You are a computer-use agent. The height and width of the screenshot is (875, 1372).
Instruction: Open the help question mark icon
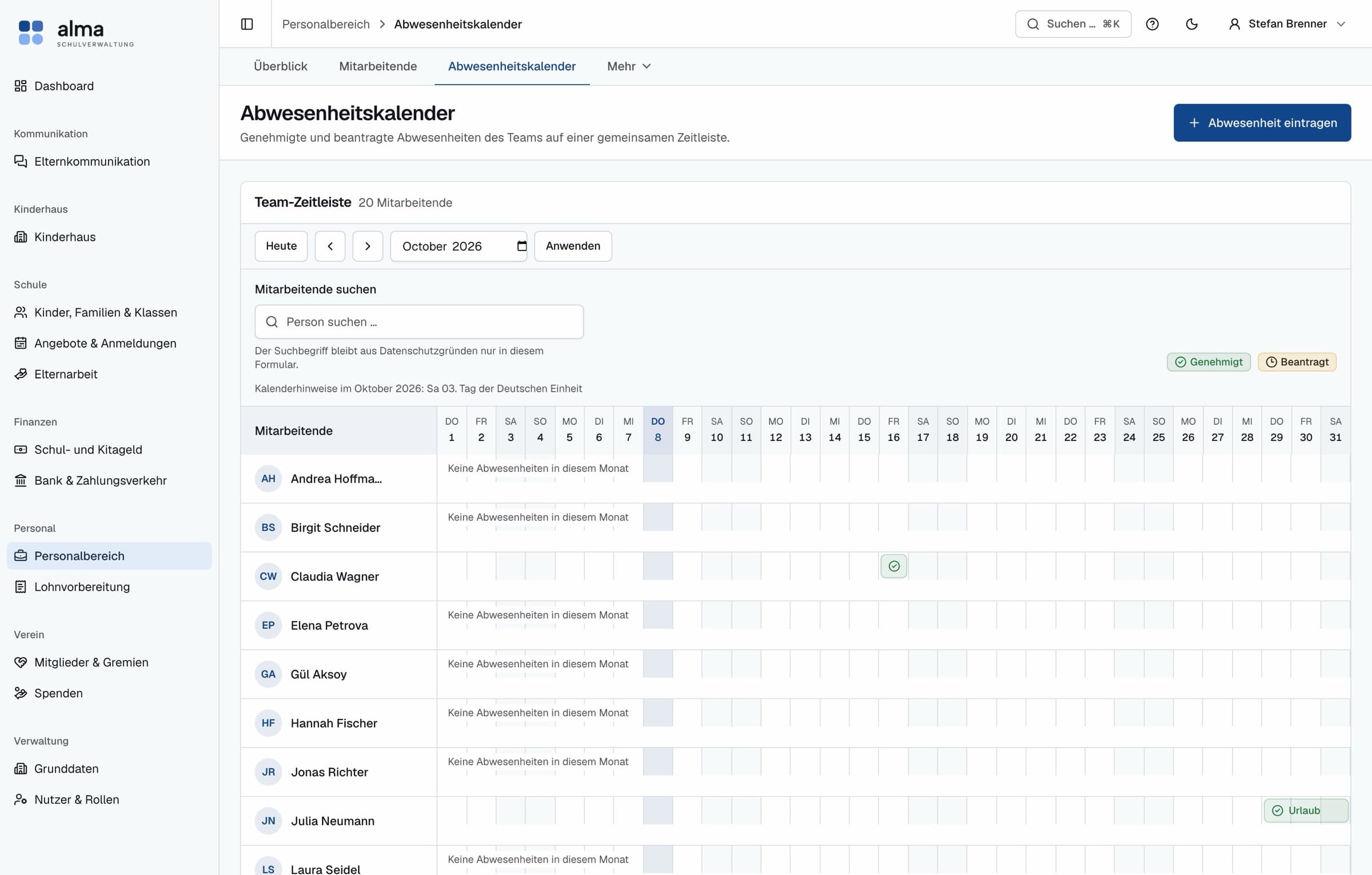click(x=1152, y=24)
